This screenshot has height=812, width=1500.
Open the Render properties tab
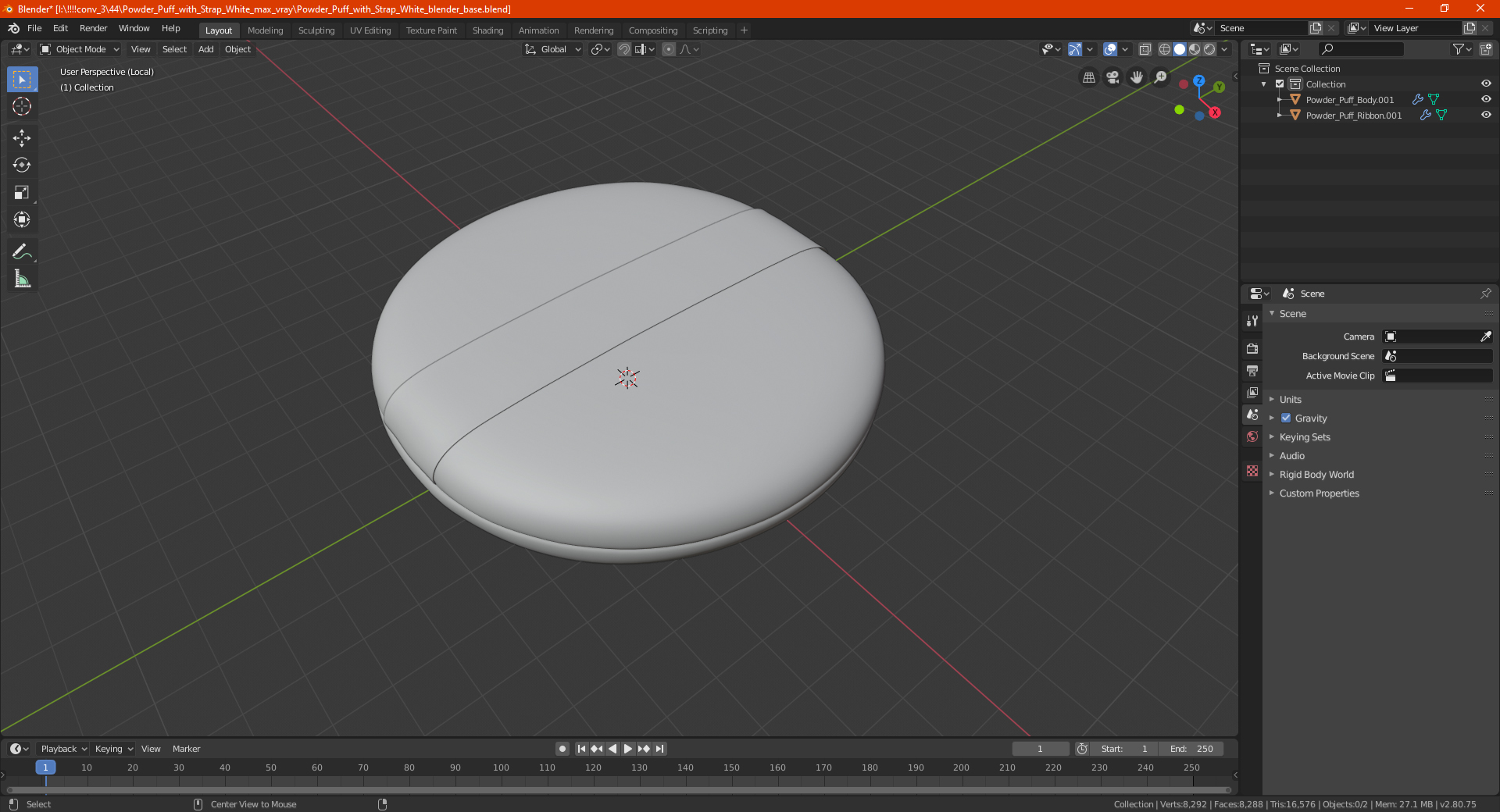1252,348
